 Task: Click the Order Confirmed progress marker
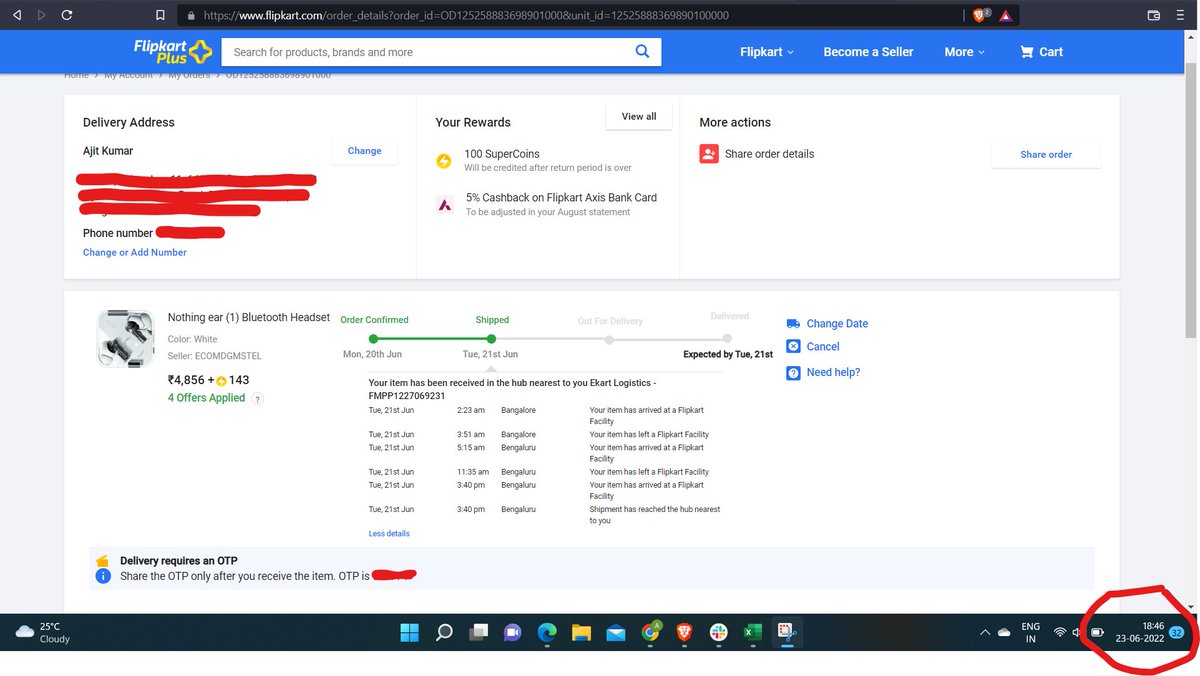point(375,339)
